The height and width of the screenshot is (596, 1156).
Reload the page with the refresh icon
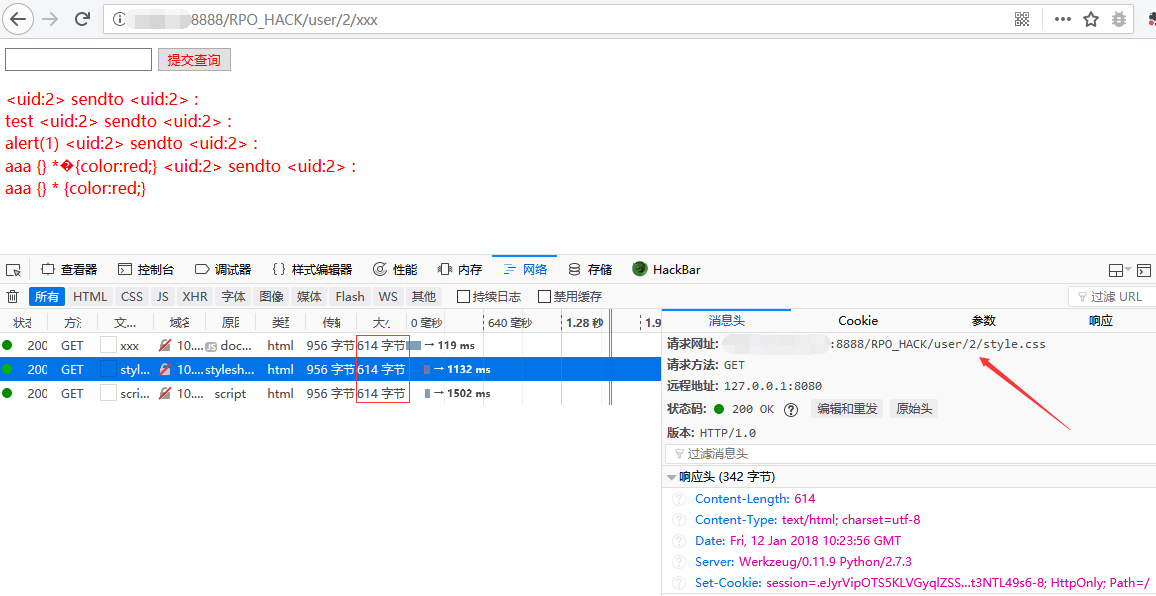[x=83, y=19]
